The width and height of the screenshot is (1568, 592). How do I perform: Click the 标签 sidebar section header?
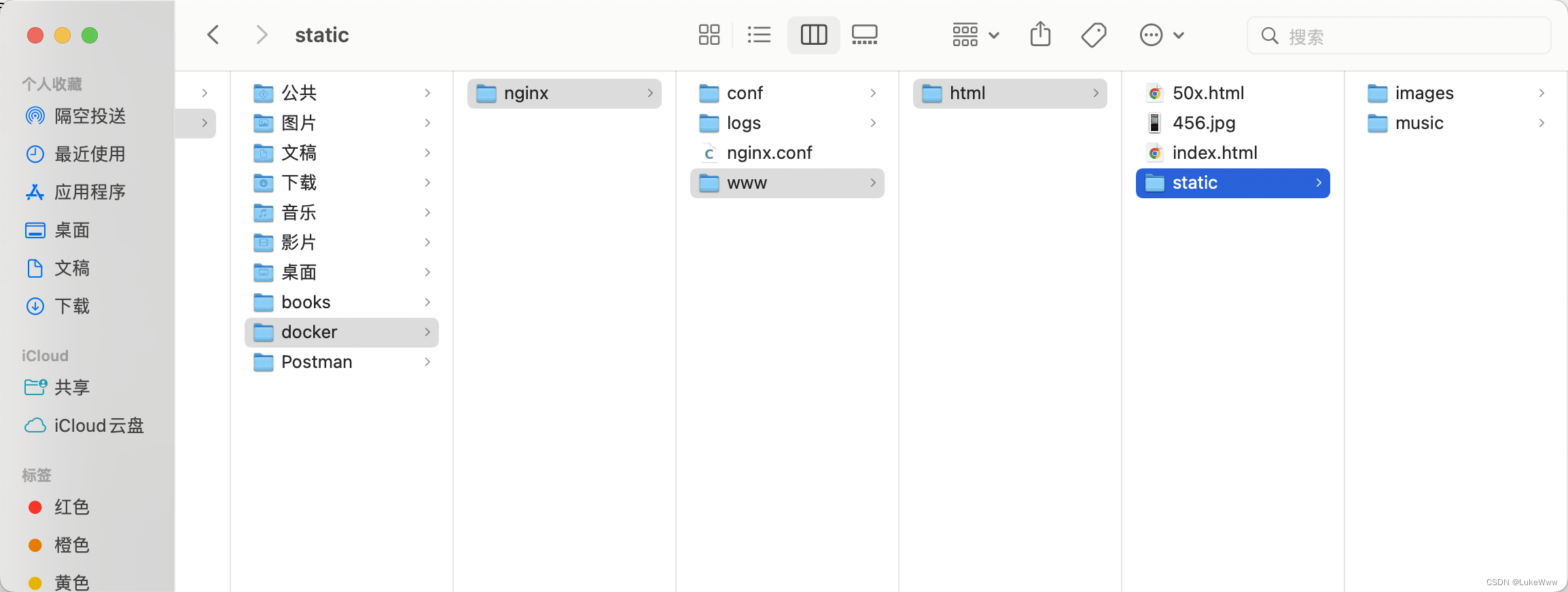tap(37, 475)
